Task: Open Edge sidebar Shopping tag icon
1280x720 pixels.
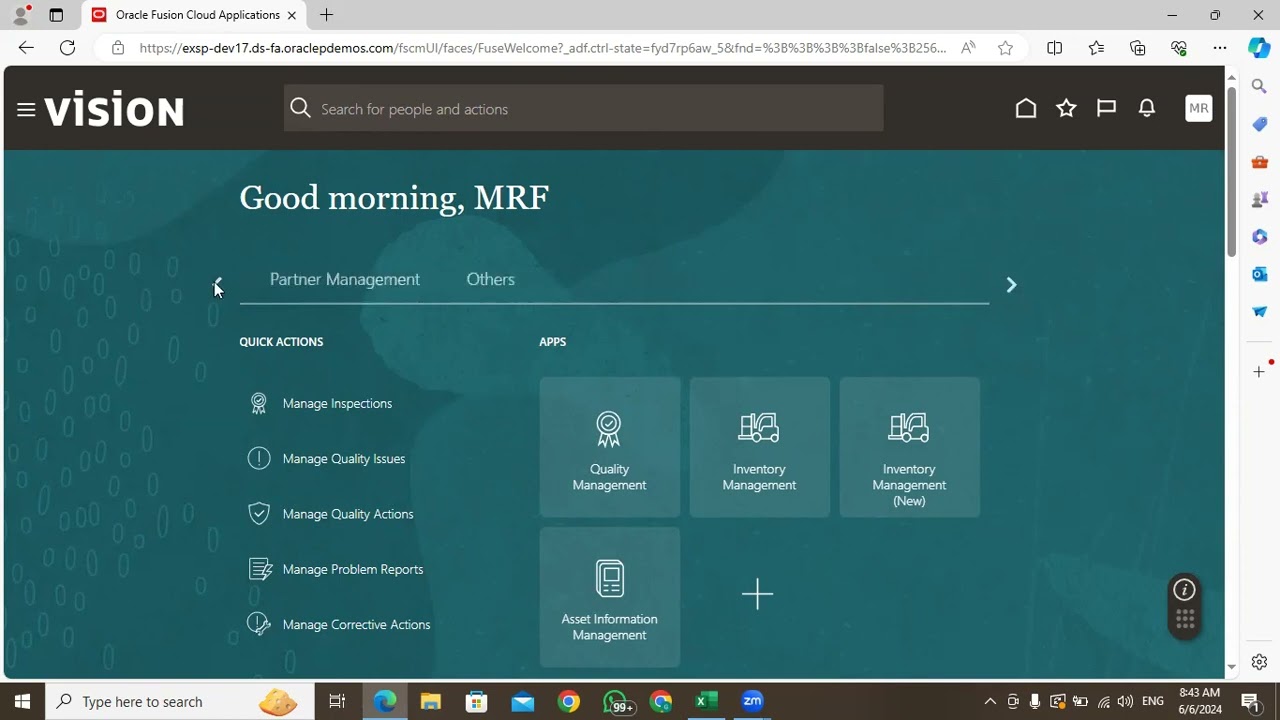Action: [x=1260, y=124]
